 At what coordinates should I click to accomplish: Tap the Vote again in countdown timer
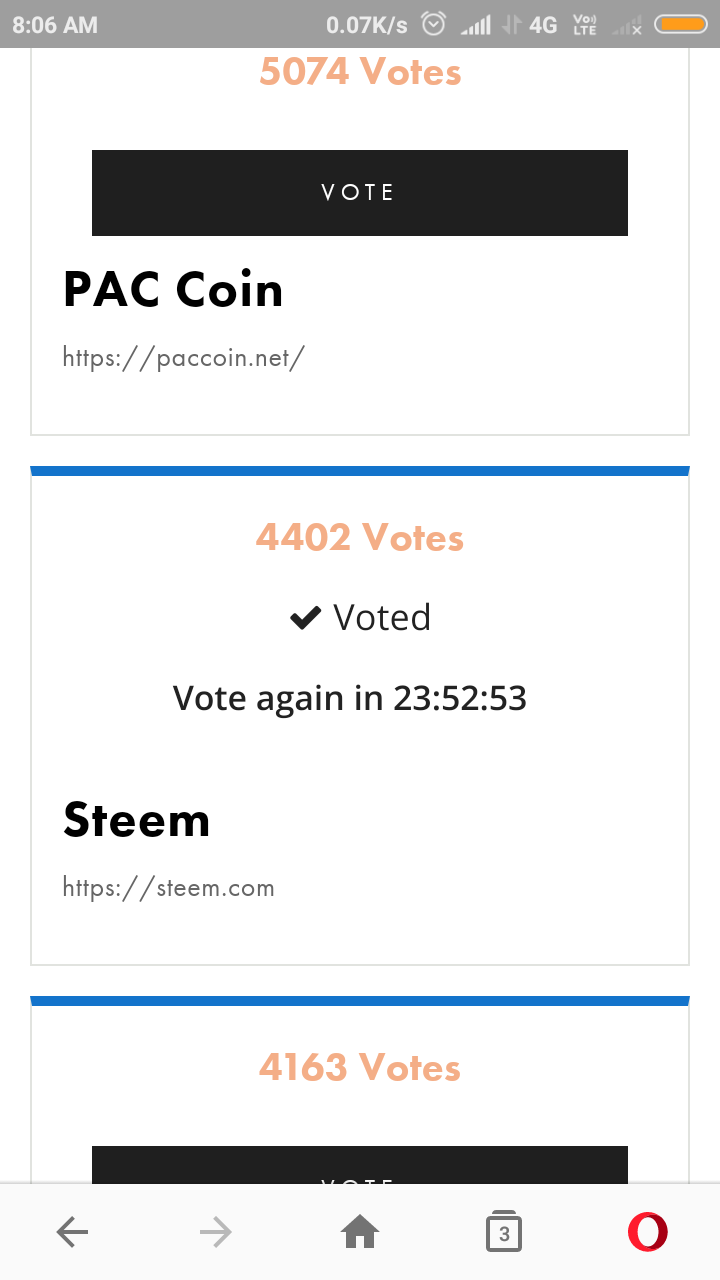350,698
